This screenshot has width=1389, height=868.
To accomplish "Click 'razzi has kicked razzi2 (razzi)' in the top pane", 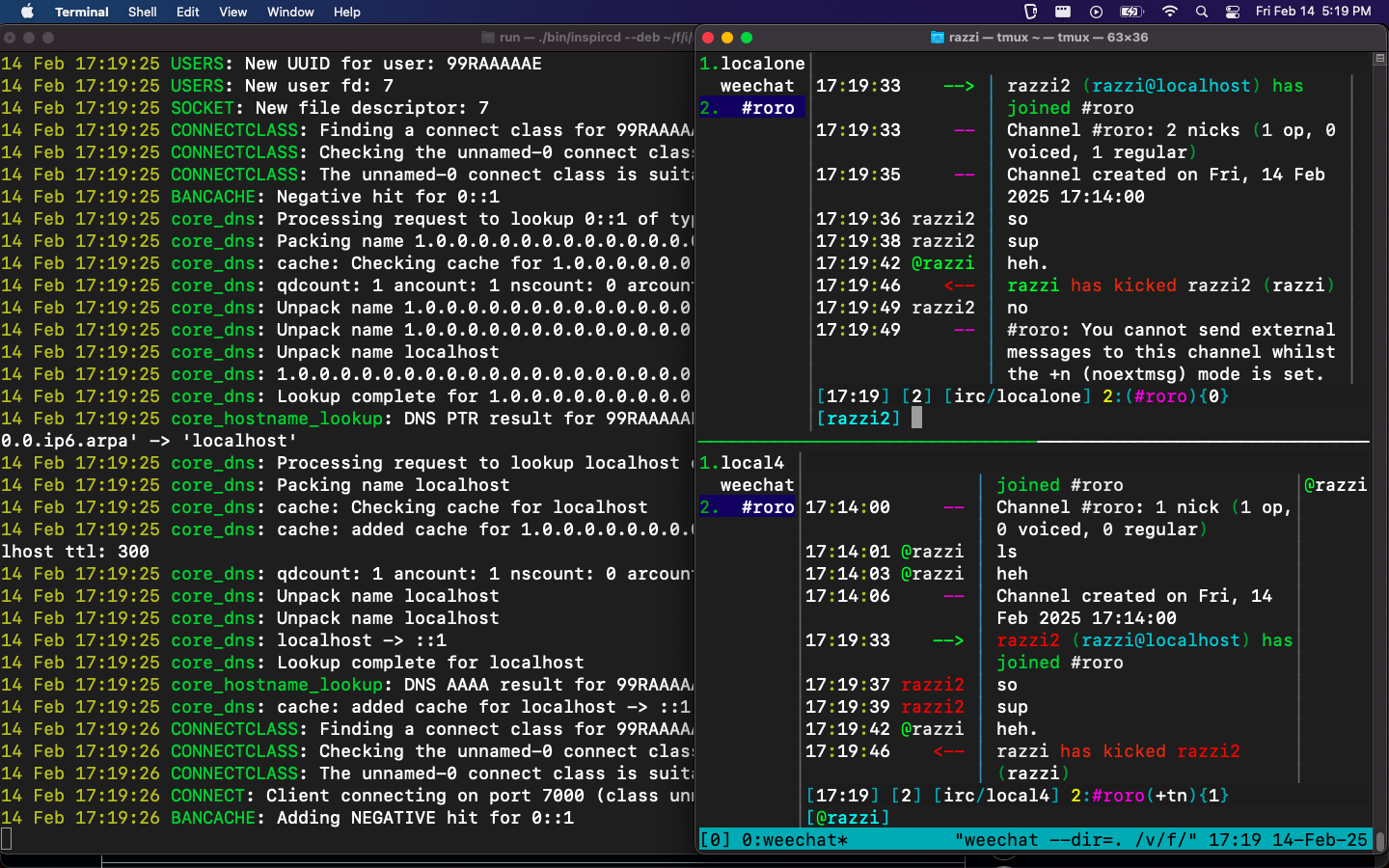I will click(1171, 285).
